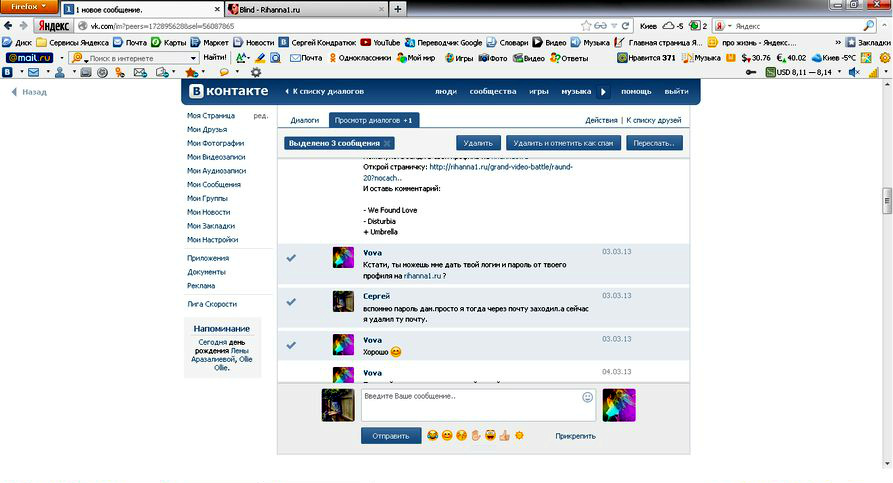The height and width of the screenshot is (483, 893).
Task: Click Удалить и отметить как спам
Action: click(x=563, y=144)
